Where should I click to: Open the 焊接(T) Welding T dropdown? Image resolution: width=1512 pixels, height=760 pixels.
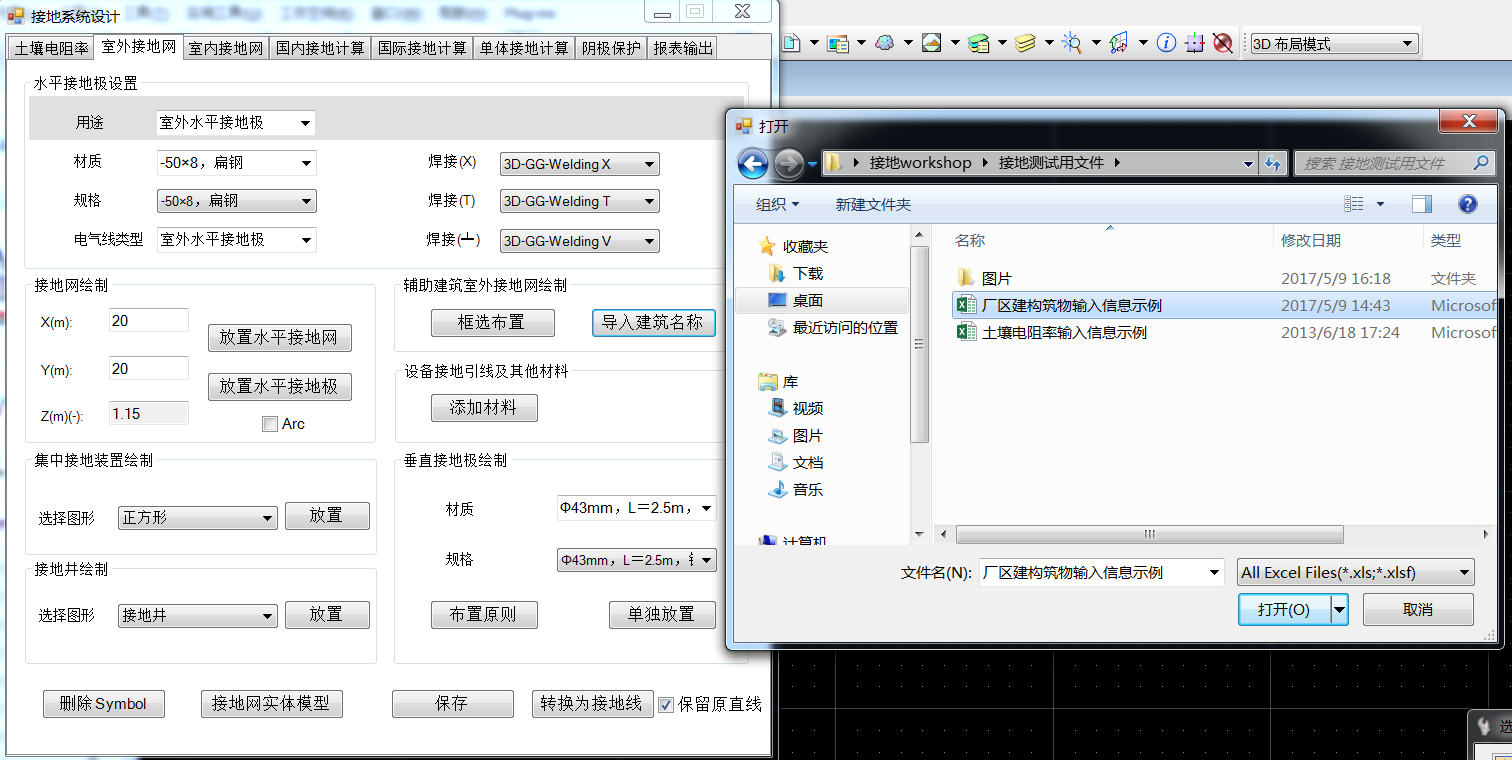pyautogui.click(x=580, y=201)
